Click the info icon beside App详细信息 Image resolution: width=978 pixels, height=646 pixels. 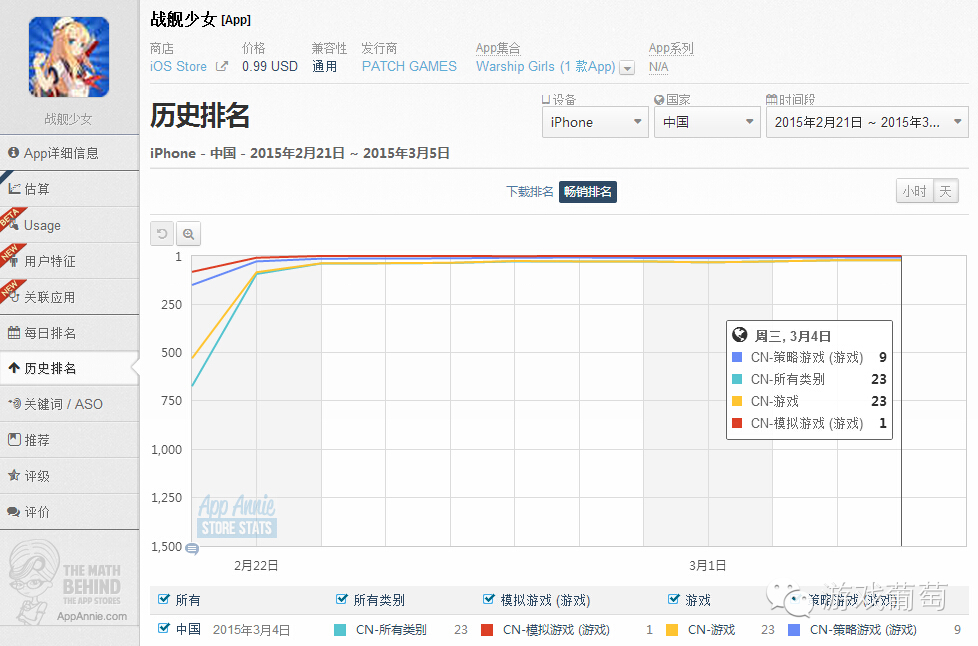coord(13,152)
